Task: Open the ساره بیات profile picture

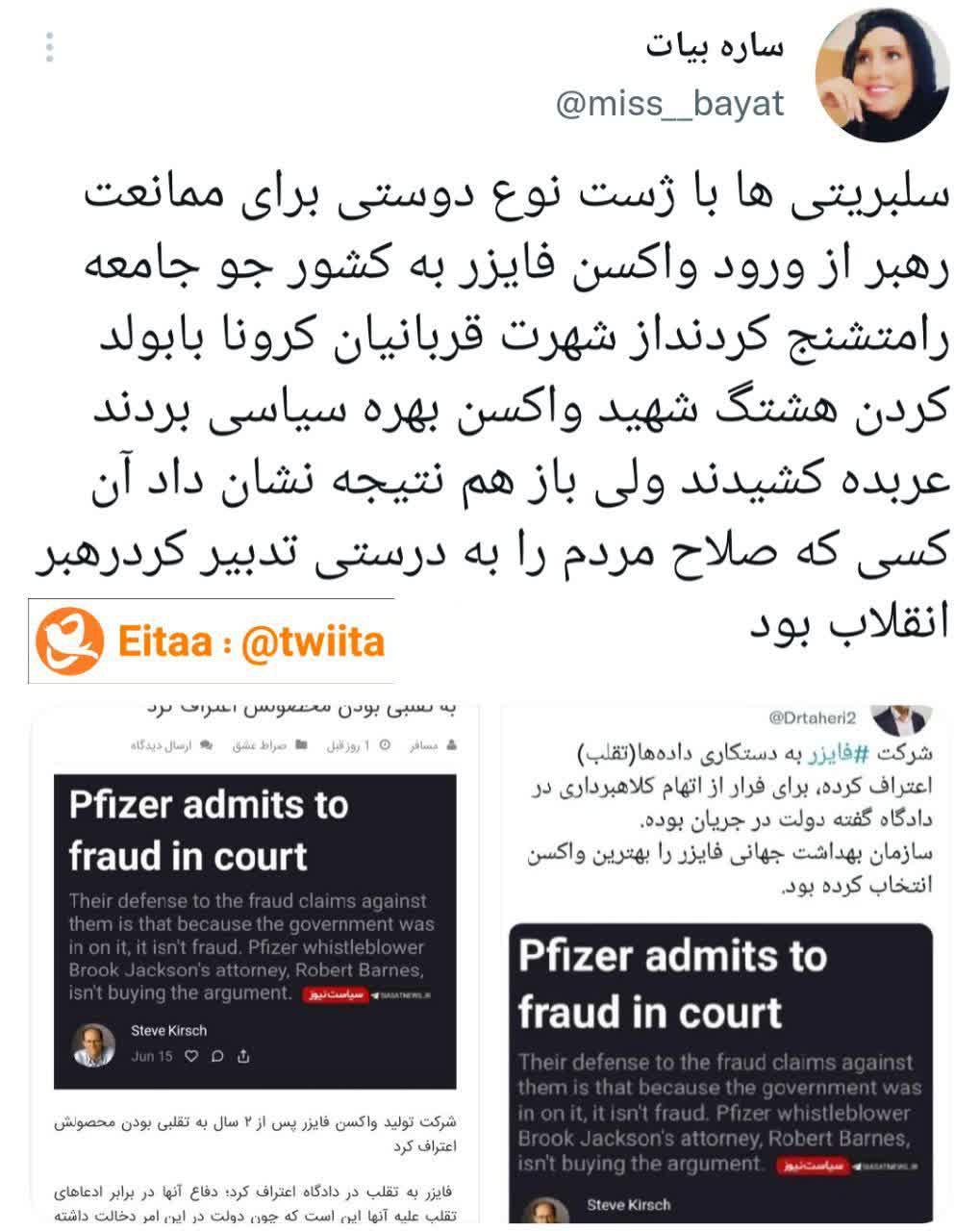Action: pos(882,77)
